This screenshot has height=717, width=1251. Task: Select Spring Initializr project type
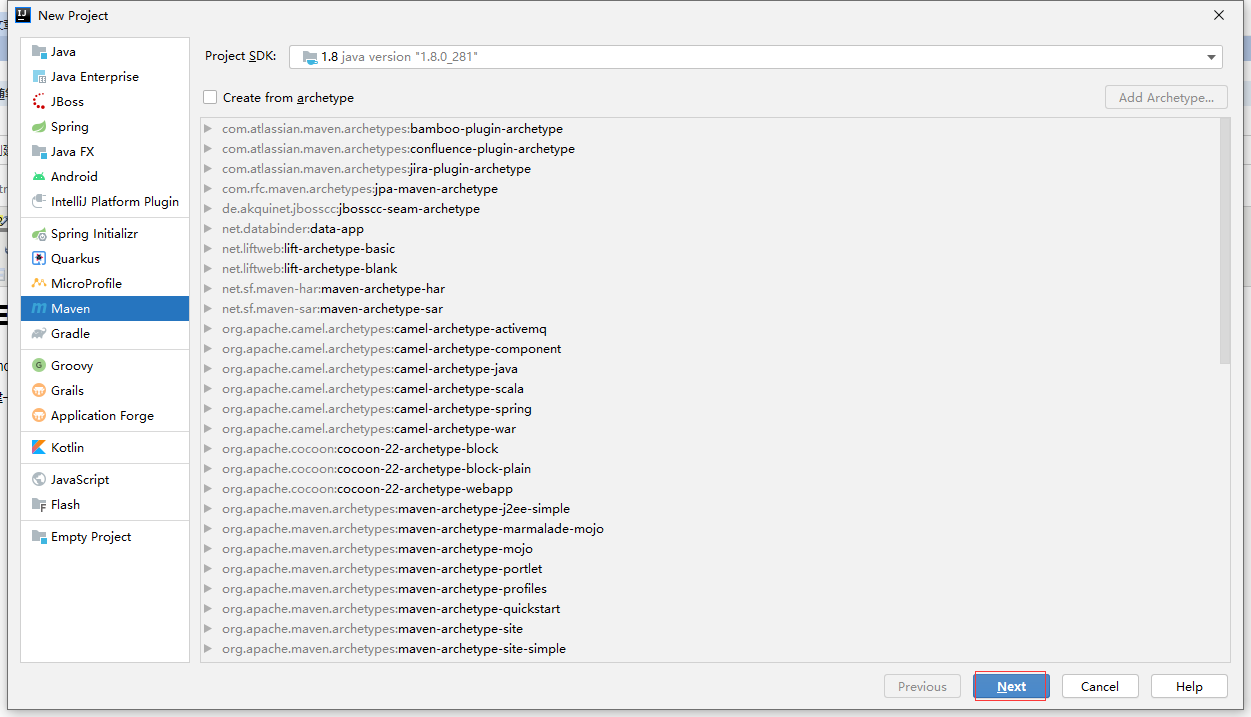pyautogui.click(x=105, y=234)
